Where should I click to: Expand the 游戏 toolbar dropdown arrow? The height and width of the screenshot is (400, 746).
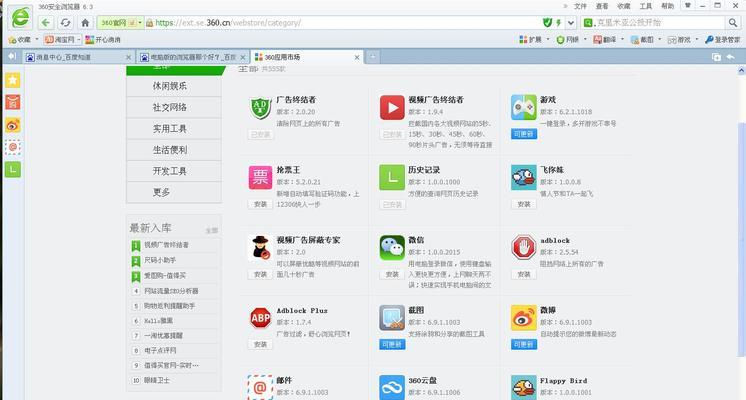pyautogui.click(x=697, y=39)
